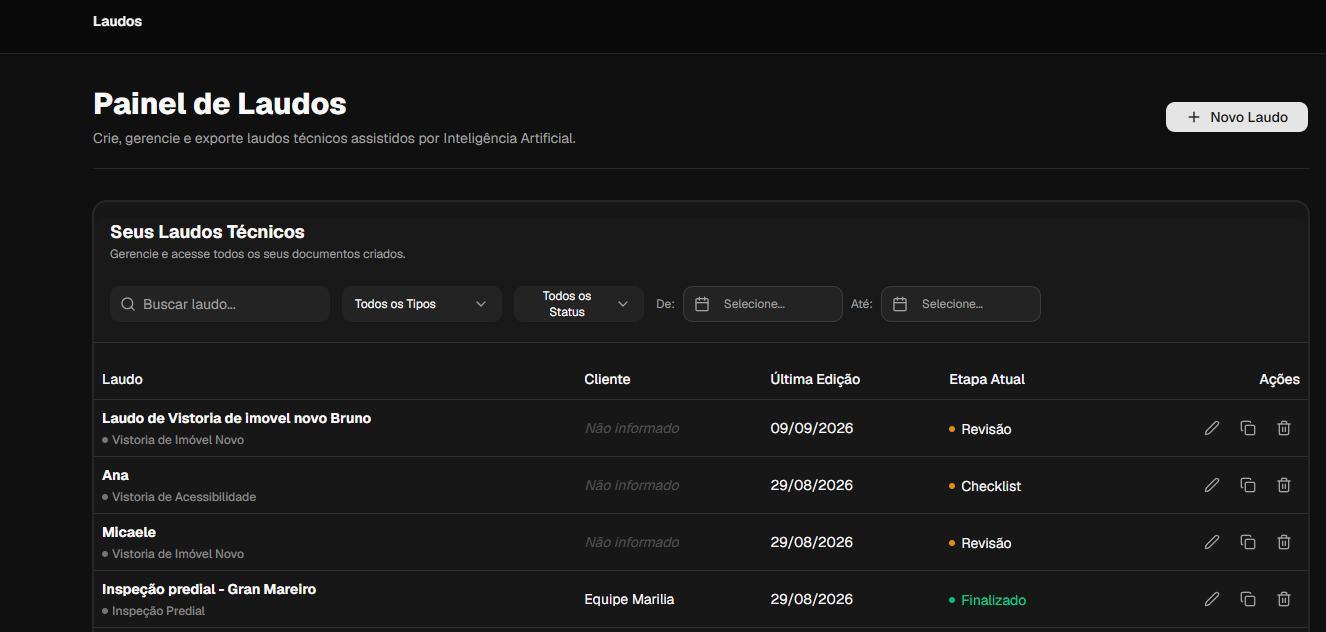Image resolution: width=1326 pixels, height=632 pixels.
Task: Focus the Buscar laudo search field
Action: tap(220, 304)
